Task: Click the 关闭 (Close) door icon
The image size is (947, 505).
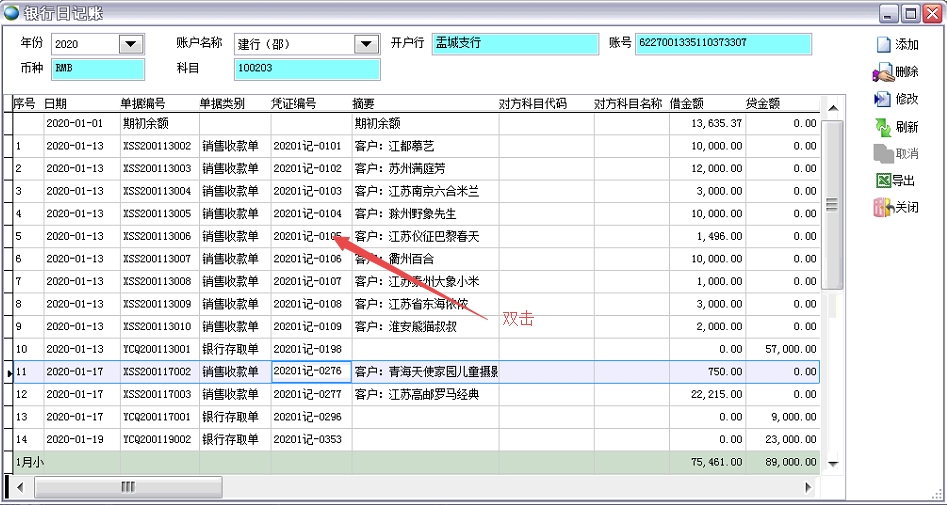Action: pos(883,208)
